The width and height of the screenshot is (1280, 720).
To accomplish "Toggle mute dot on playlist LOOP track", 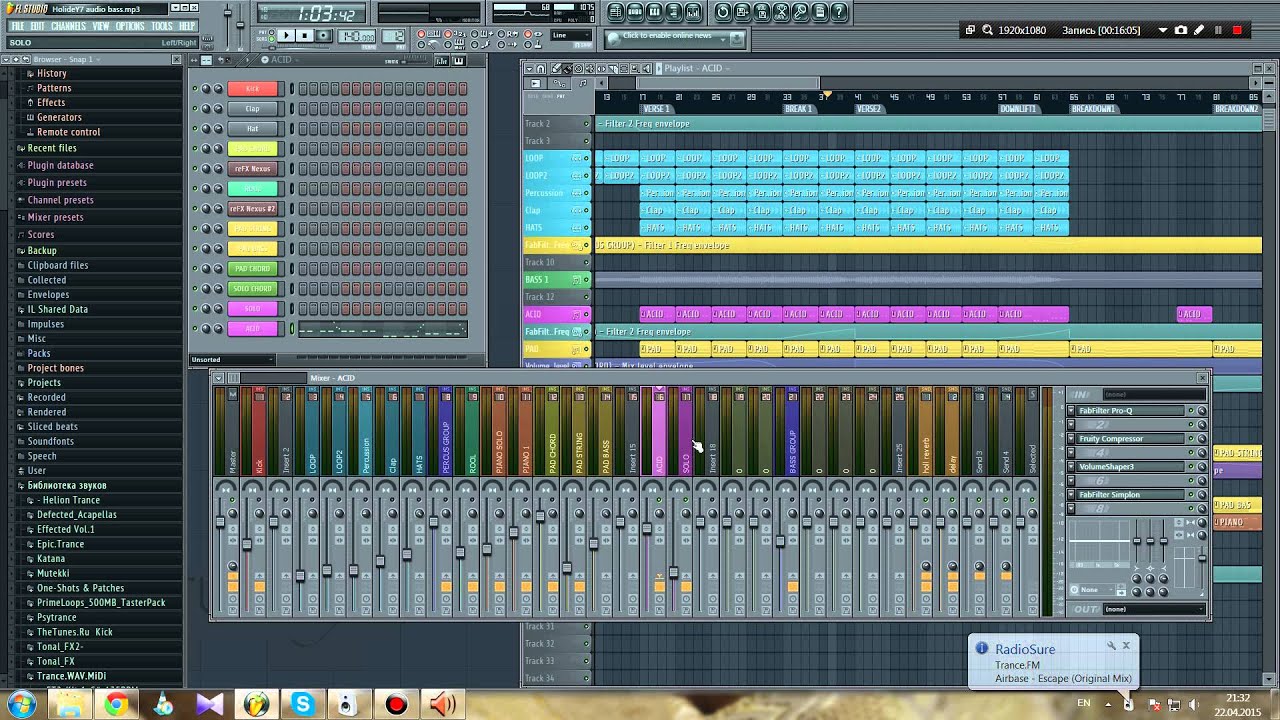I will [586, 158].
